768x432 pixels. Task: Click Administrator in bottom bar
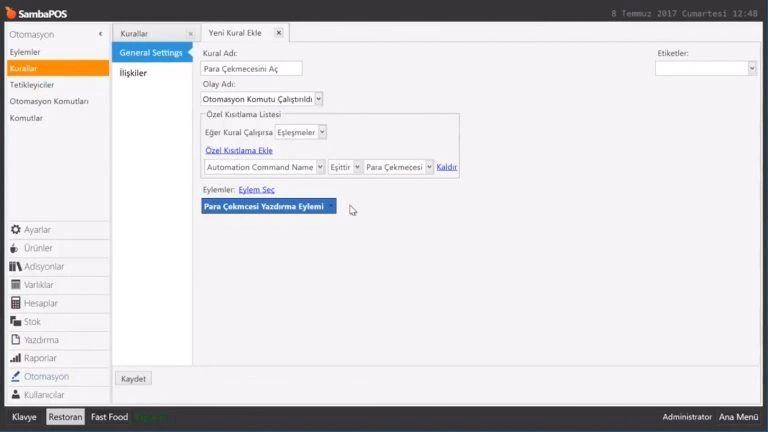point(687,417)
